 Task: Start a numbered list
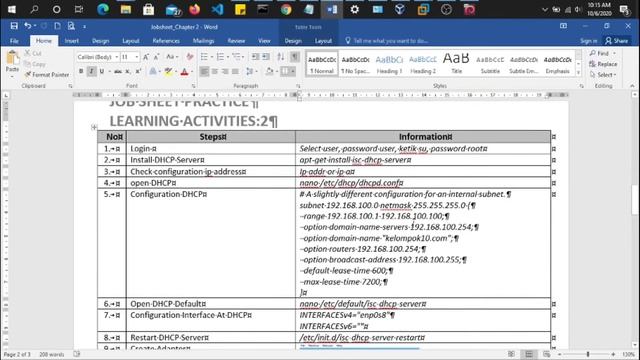[220, 57]
